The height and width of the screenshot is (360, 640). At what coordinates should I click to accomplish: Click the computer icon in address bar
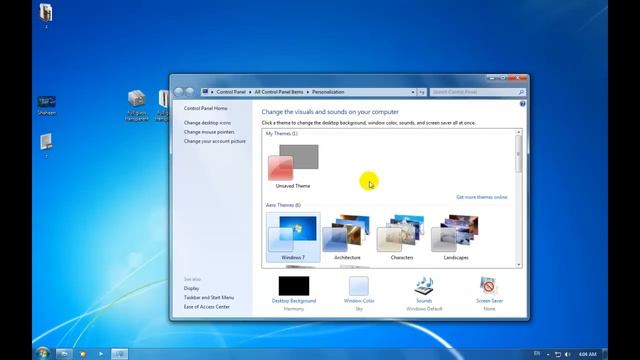pyautogui.click(x=205, y=92)
